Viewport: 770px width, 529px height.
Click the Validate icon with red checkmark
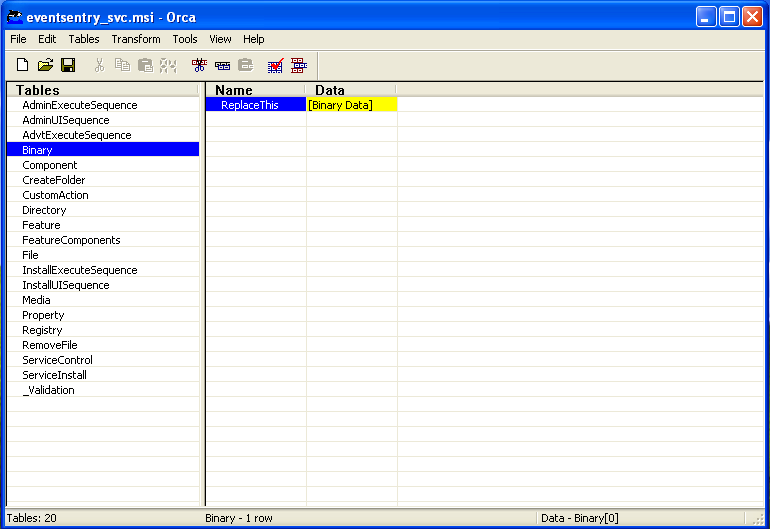(x=275, y=65)
